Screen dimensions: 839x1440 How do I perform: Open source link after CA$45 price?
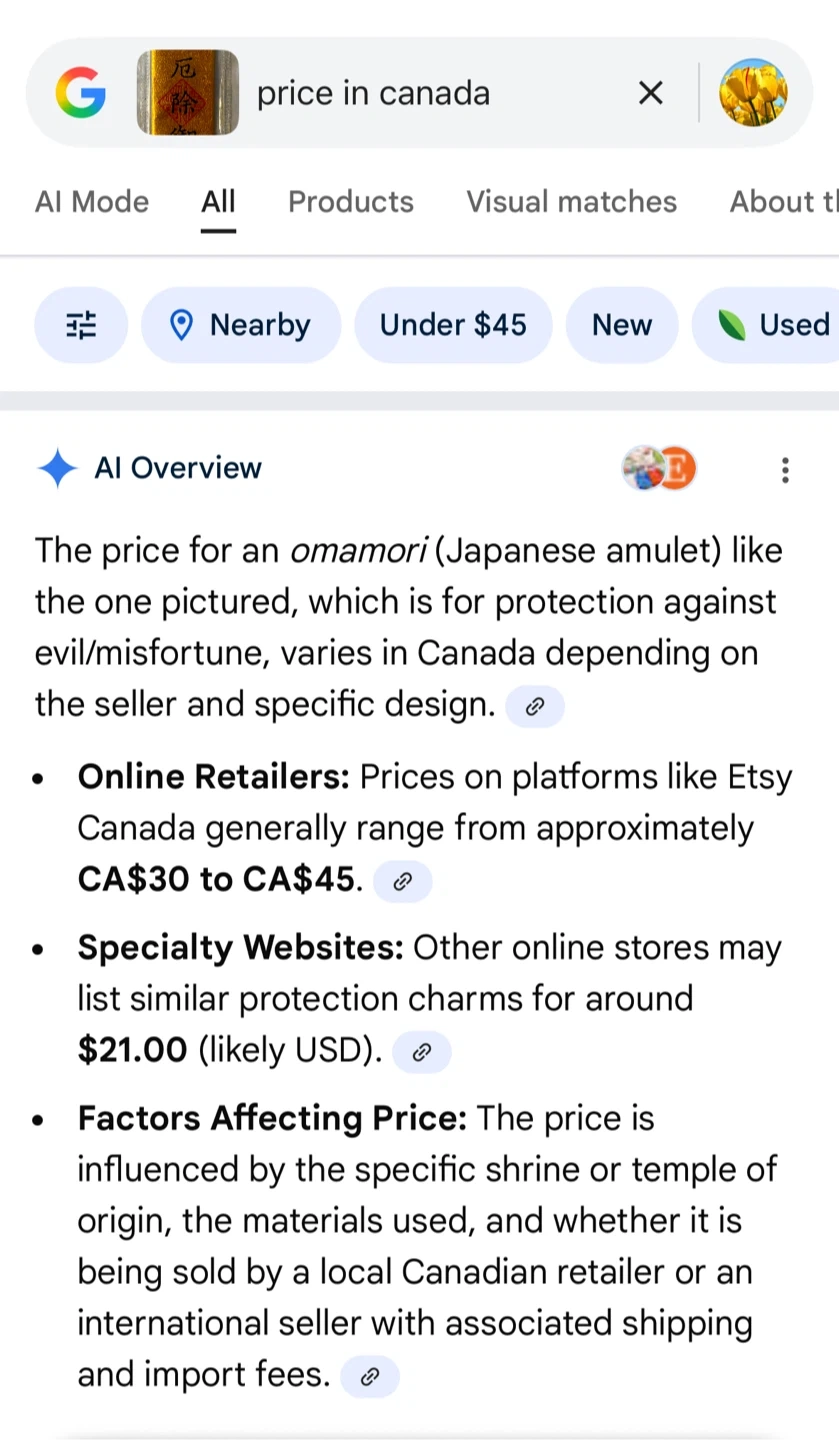click(403, 881)
